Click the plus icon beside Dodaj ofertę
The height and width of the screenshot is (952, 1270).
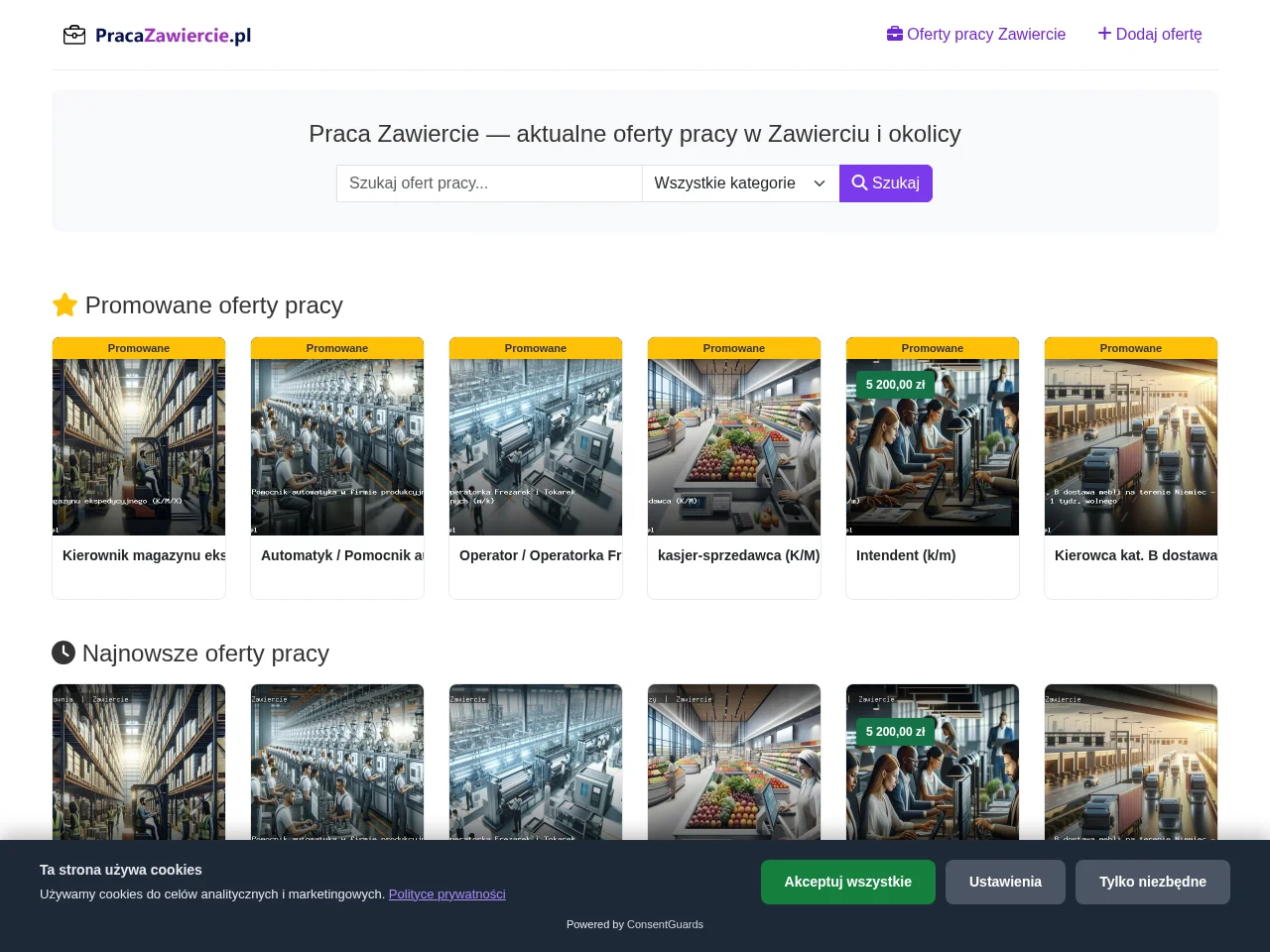tap(1104, 34)
